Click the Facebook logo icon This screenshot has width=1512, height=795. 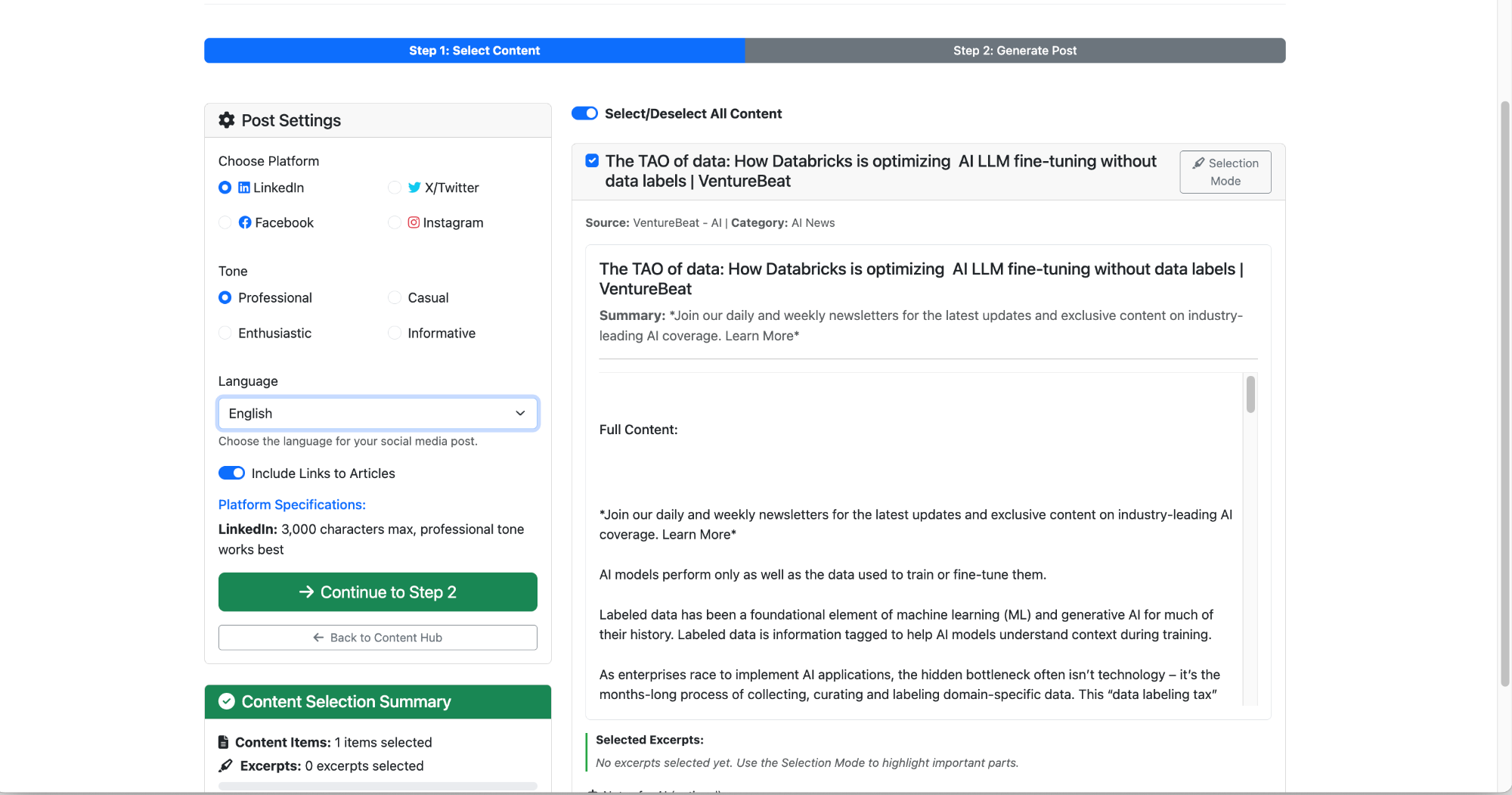tap(245, 222)
